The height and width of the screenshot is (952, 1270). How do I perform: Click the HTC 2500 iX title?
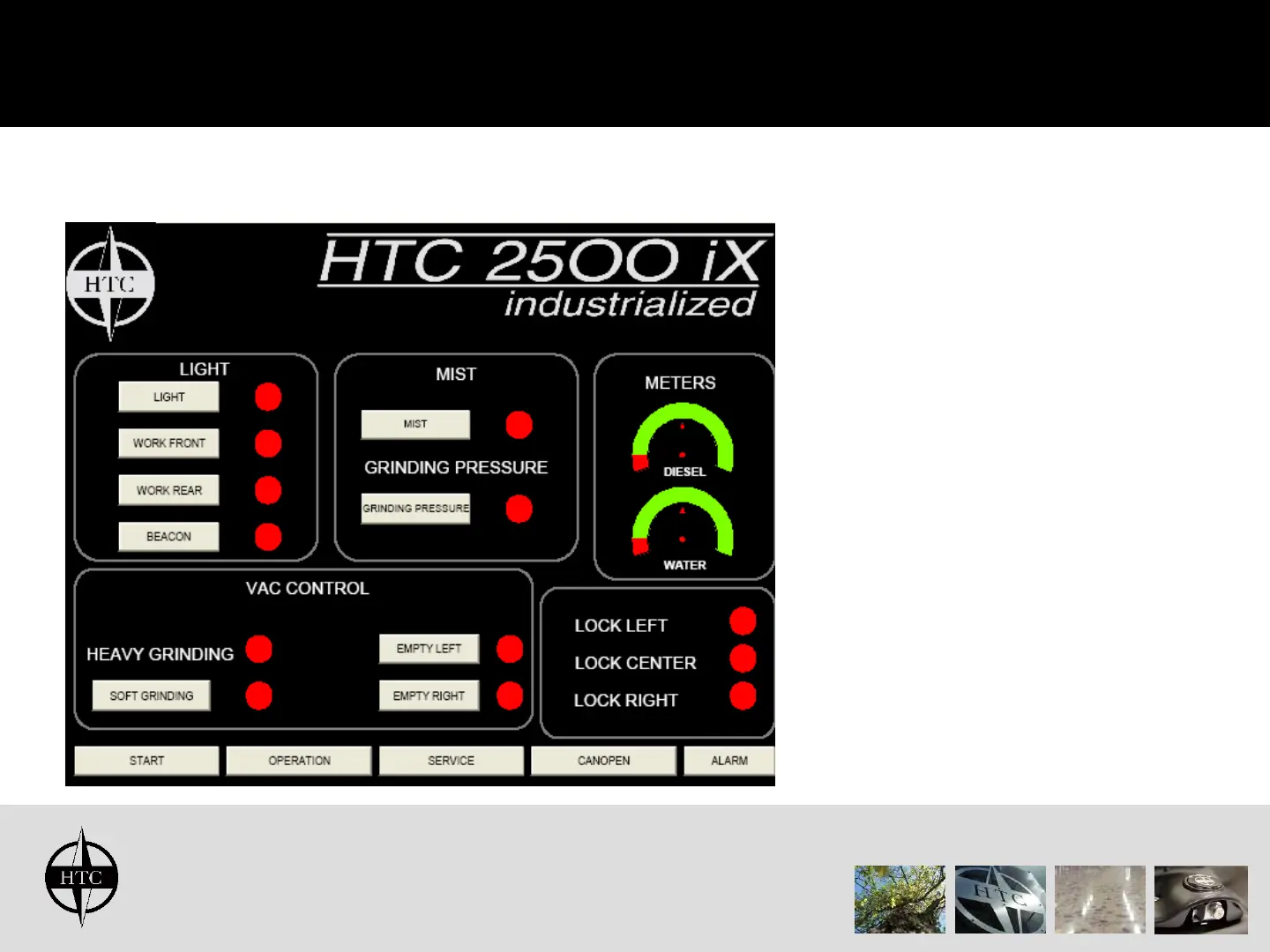(x=542, y=261)
